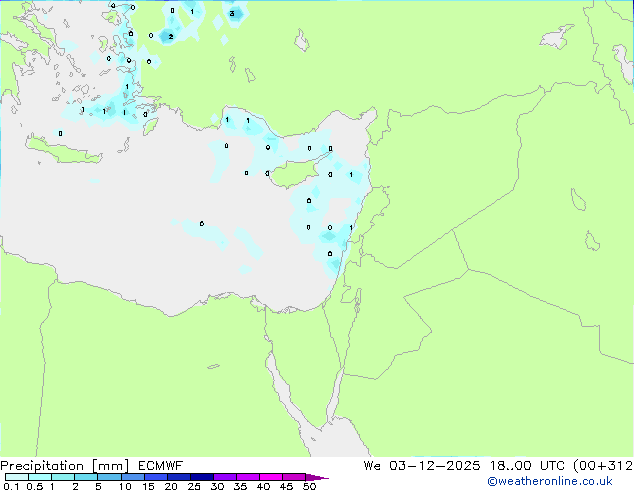
Task: Click the purple arrow end of legend
Action: click(317, 477)
